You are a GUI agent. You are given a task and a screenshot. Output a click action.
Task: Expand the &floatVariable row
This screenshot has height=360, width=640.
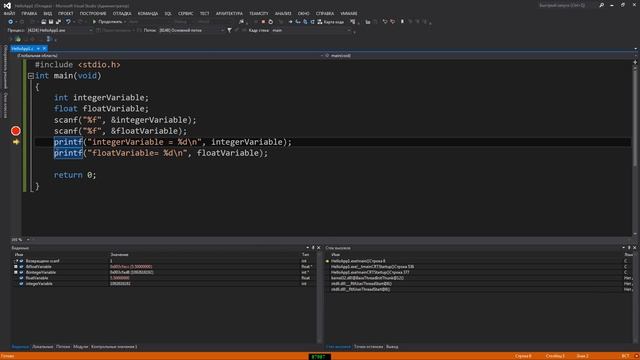click(16, 267)
